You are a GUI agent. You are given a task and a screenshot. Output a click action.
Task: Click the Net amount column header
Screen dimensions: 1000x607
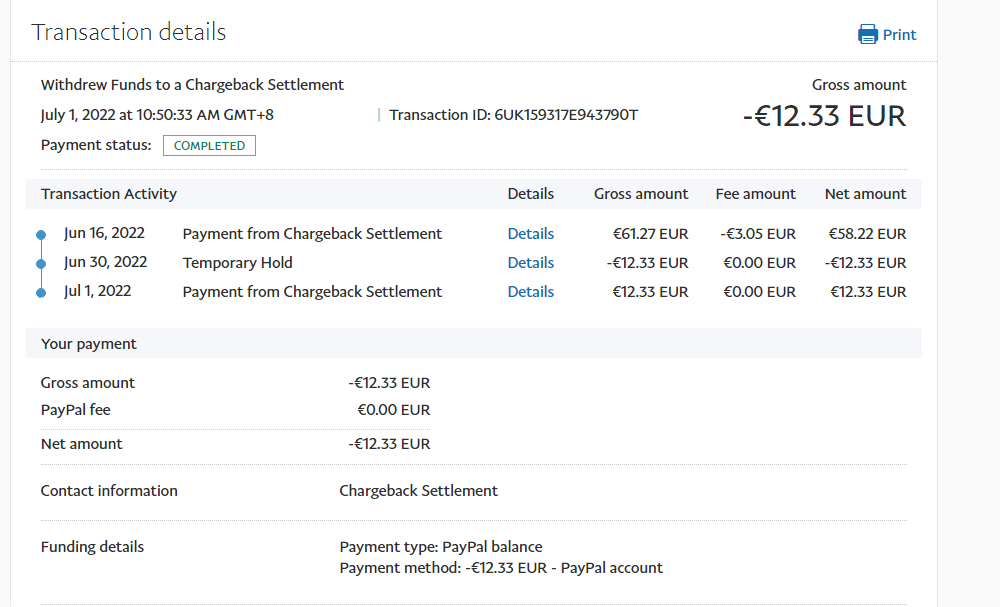pyautogui.click(x=865, y=194)
